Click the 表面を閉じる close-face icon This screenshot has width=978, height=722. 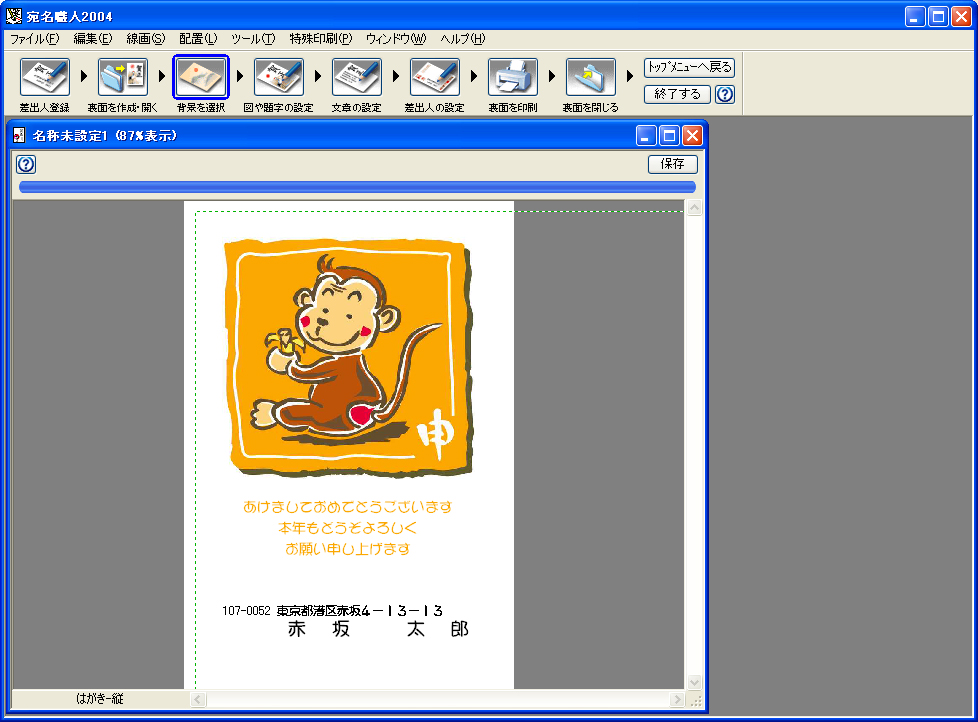(590, 77)
